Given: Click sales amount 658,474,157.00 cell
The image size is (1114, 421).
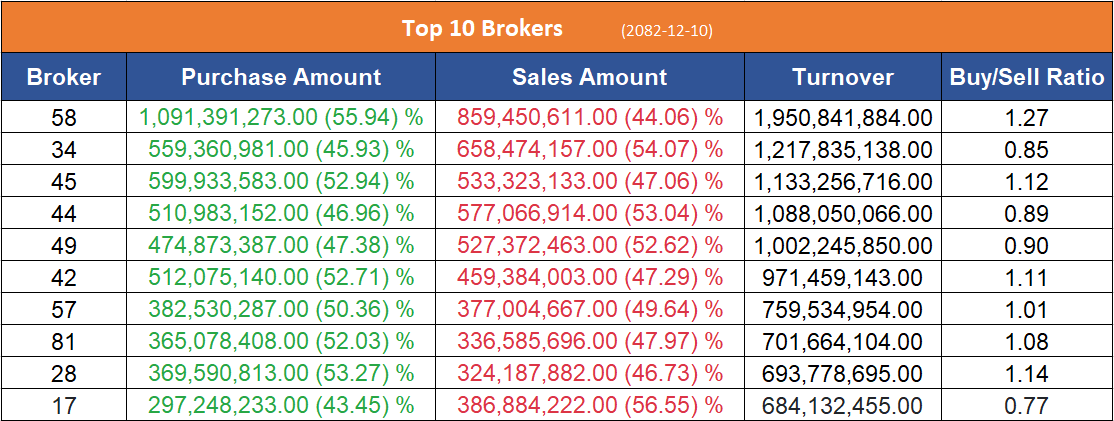Looking at the screenshot, I should pos(589,150).
